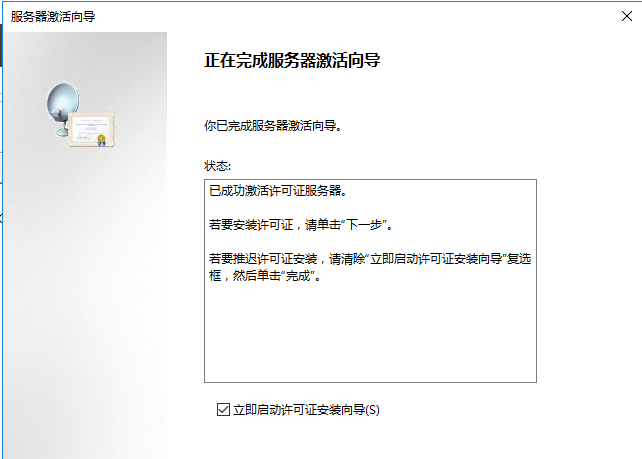Image resolution: width=642 pixels, height=459 pixels.
Task: Click the 正在完成服务器激活向导 heading
Action: [292, 60]
